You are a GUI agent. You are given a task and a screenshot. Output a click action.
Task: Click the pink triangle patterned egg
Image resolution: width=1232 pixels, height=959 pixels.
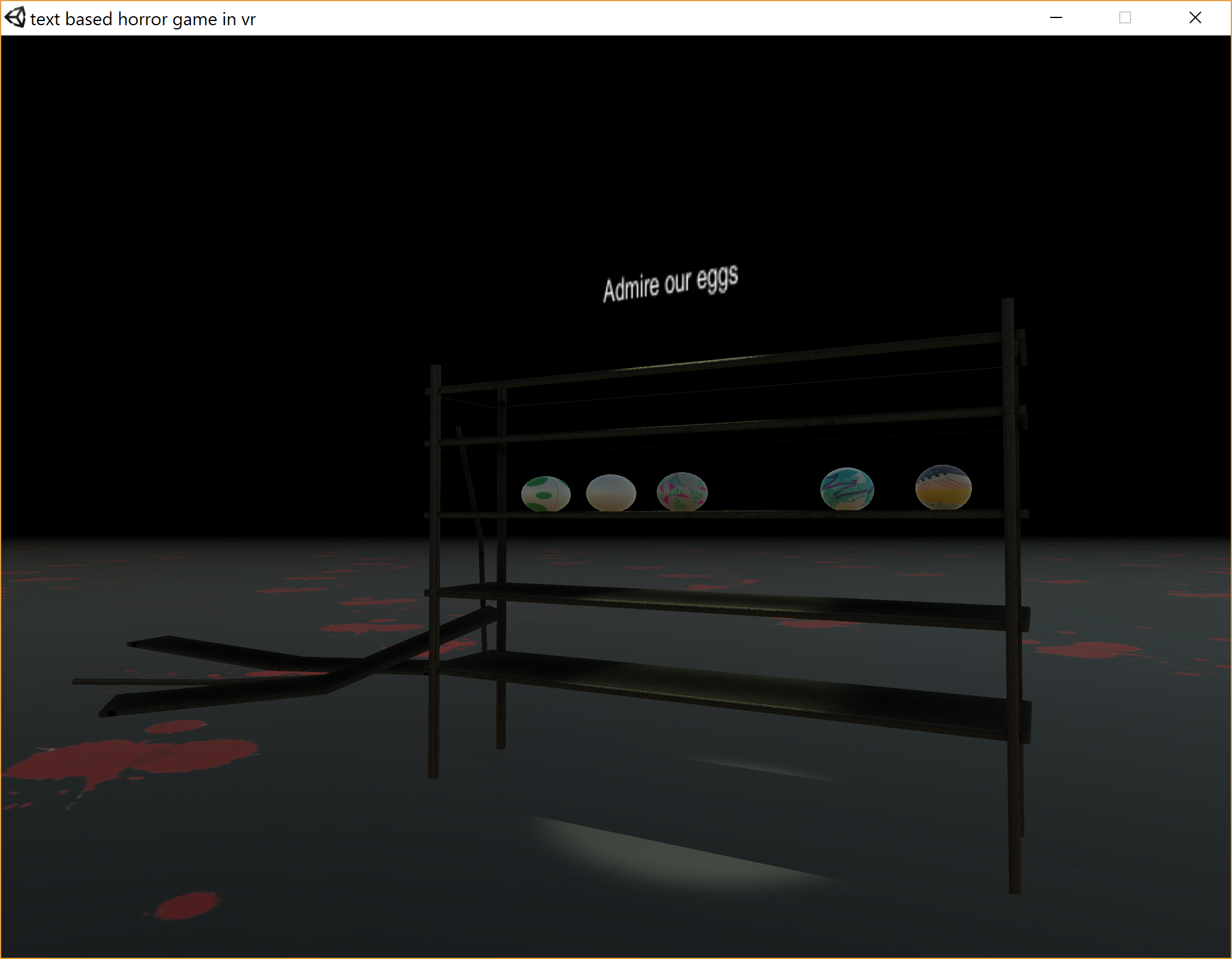point(682,491)
